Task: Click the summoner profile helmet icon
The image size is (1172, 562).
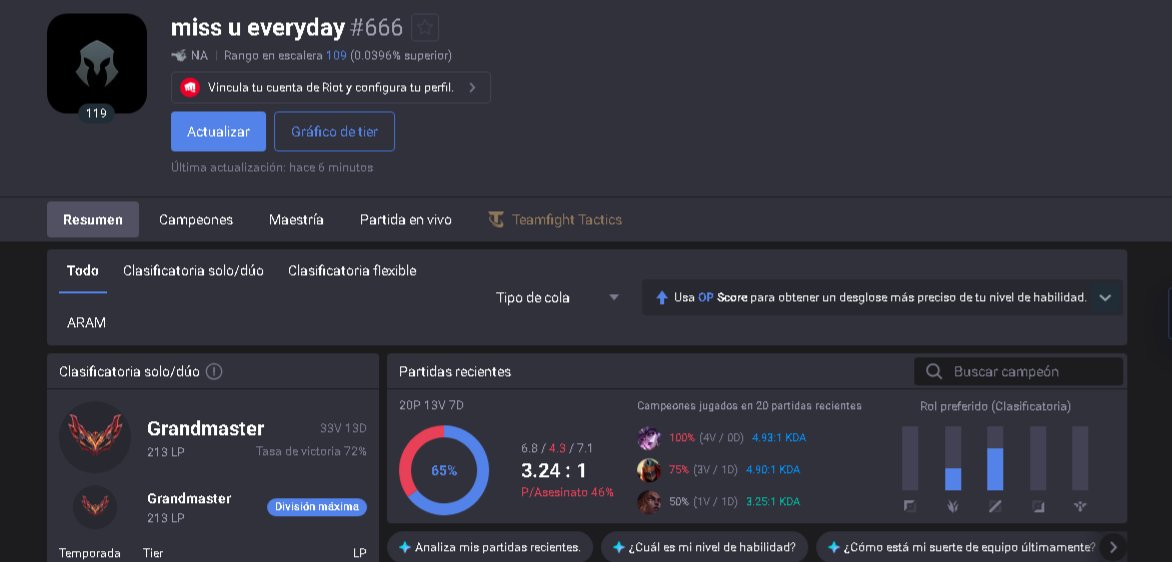Action: (x=96, y=64)
